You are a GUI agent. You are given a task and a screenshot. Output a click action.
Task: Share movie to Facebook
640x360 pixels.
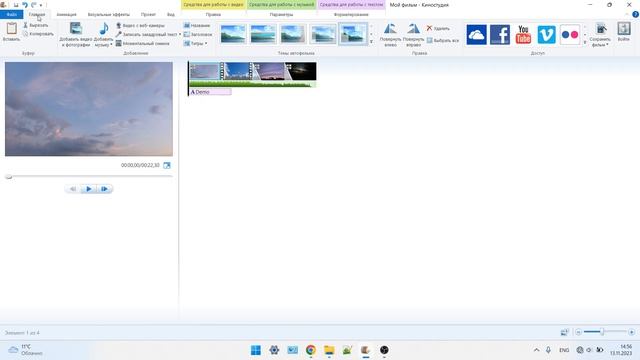pyautogui.click(x=500, y=34)
